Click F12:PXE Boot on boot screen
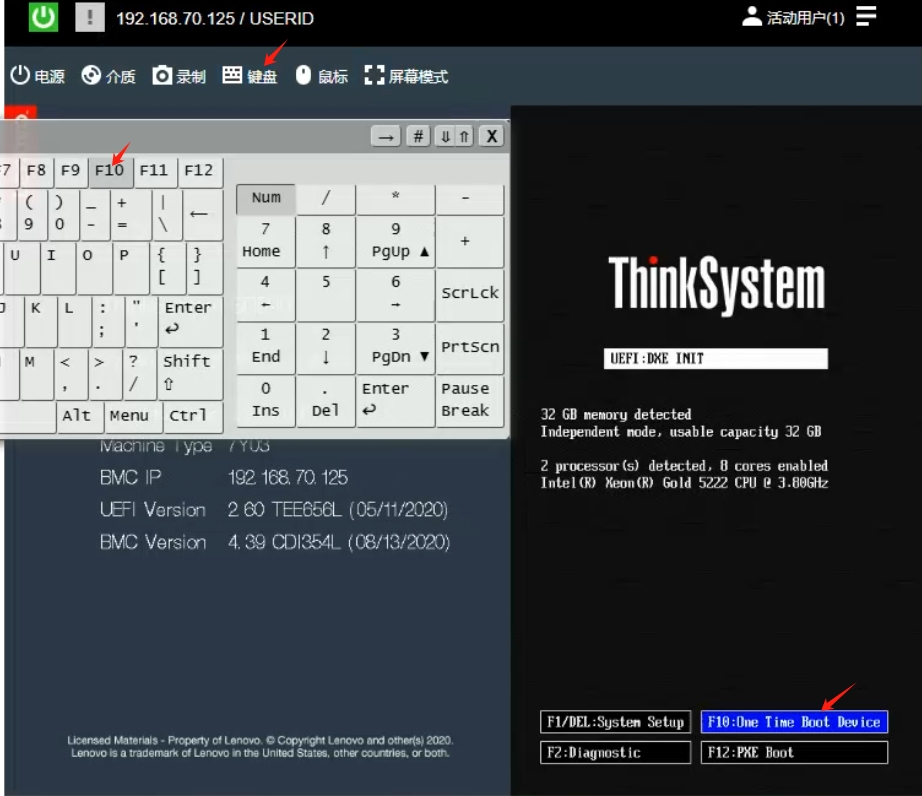Viewport: 922px width, 796px height. 794,752
